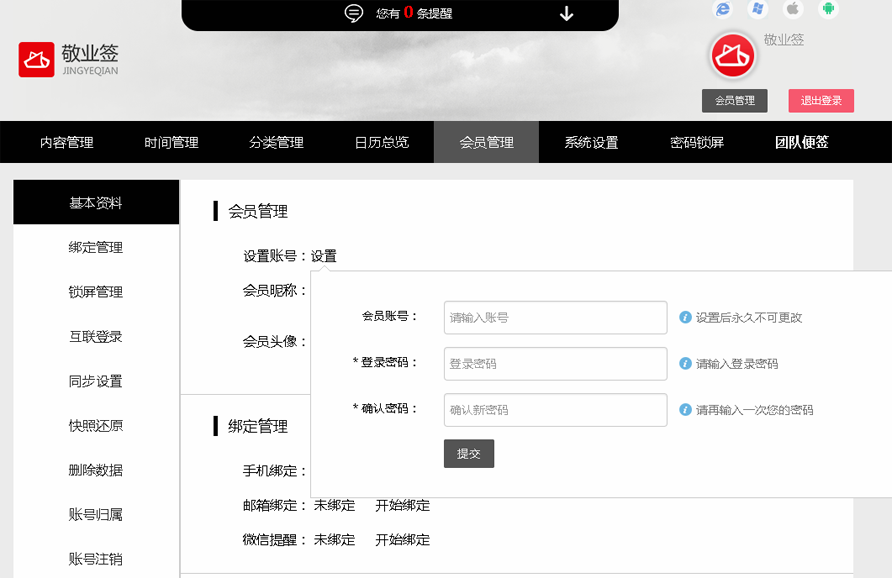This screenshot has height=578, width=892.
Task: Click the Windows platform icon
Action: click(758, 9)
